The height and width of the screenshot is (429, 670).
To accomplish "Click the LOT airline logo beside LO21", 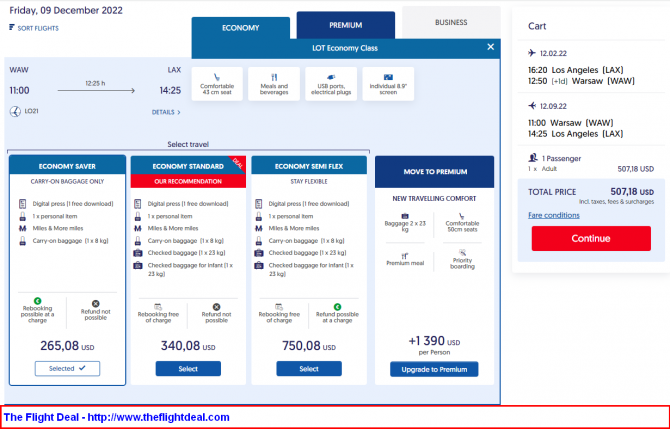I will pos(15,112).
